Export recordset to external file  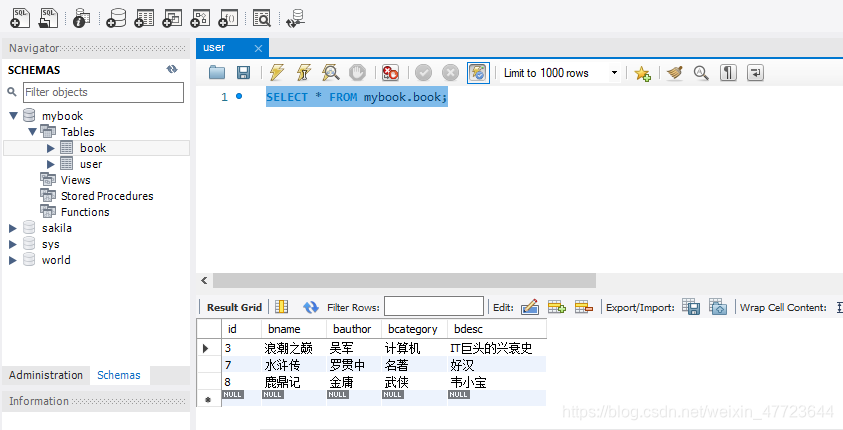pos(691,307)
